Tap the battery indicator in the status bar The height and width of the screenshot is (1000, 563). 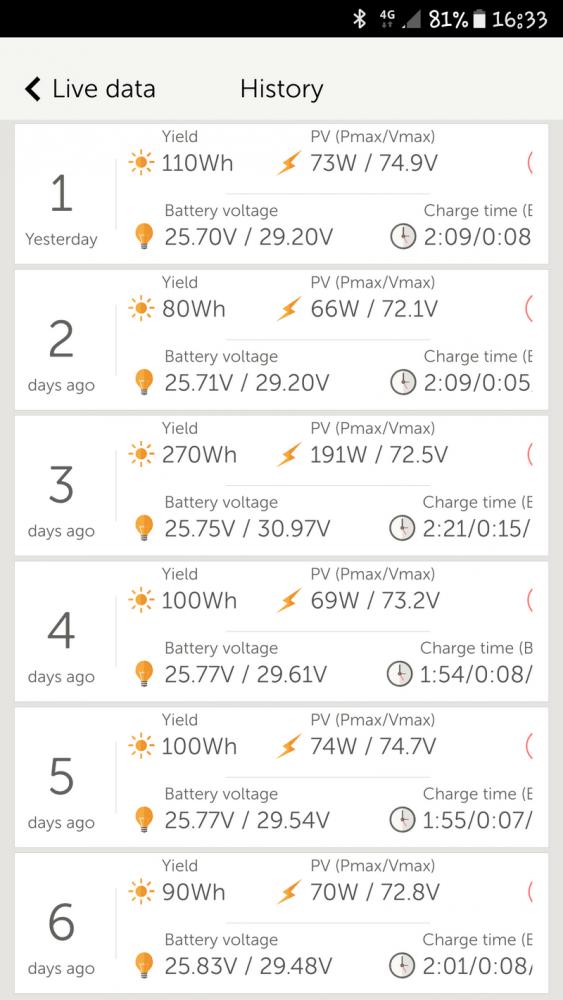pos(479,19)
